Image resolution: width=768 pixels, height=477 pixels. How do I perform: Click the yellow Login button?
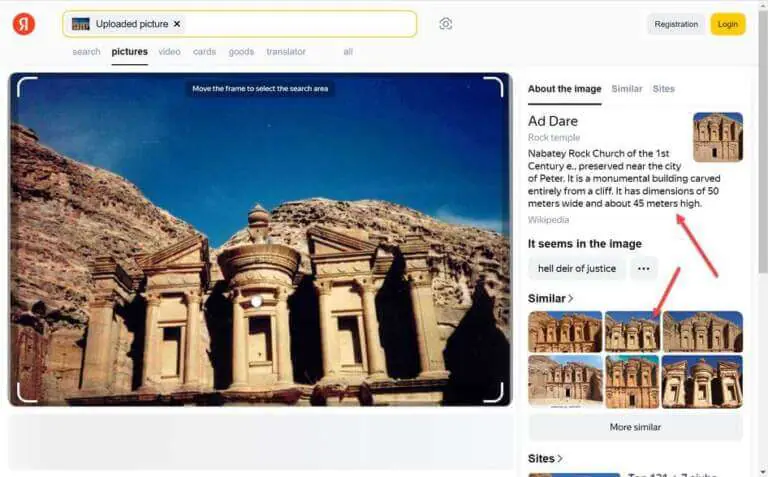click(727, 24)
